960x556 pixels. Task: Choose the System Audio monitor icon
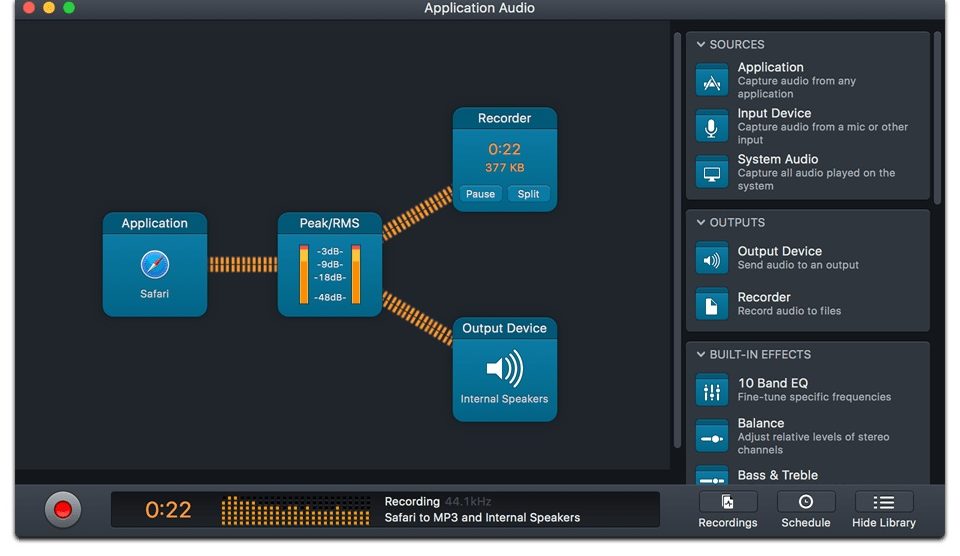click(712, 173)
